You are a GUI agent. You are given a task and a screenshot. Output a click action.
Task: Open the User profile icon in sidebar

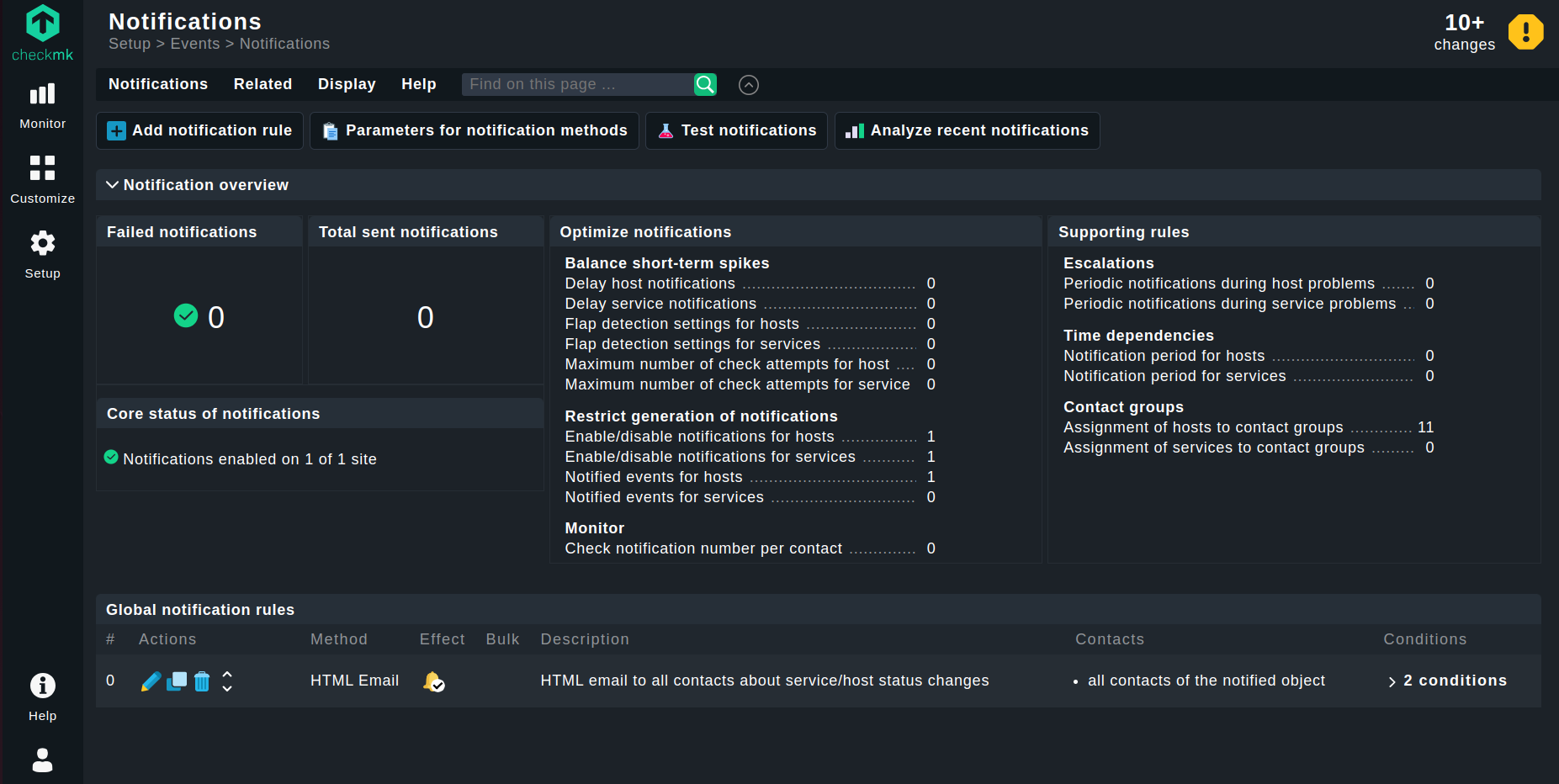click(x=42, y=760)
